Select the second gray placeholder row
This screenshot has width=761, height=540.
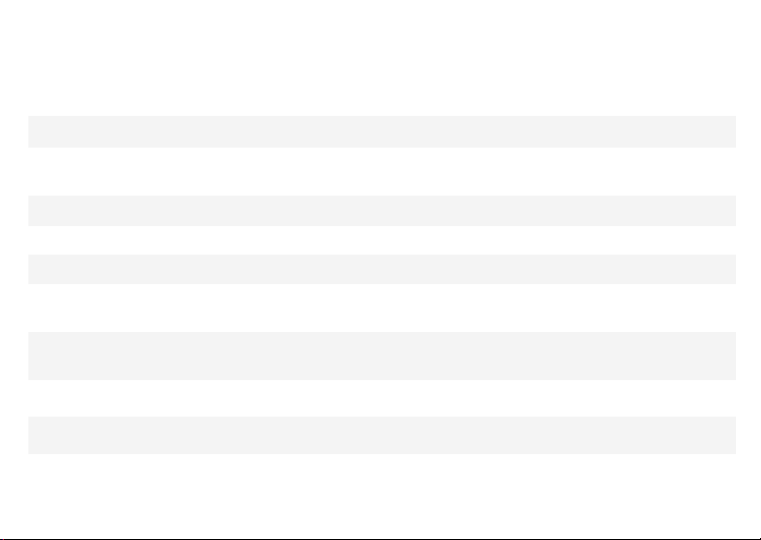pos(382,211)
